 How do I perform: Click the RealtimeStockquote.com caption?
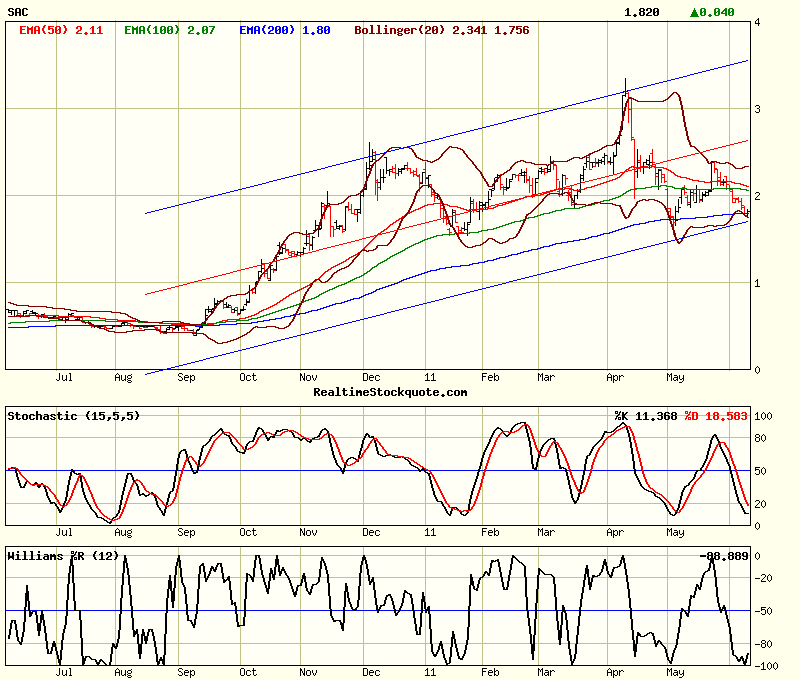(390, 392)
